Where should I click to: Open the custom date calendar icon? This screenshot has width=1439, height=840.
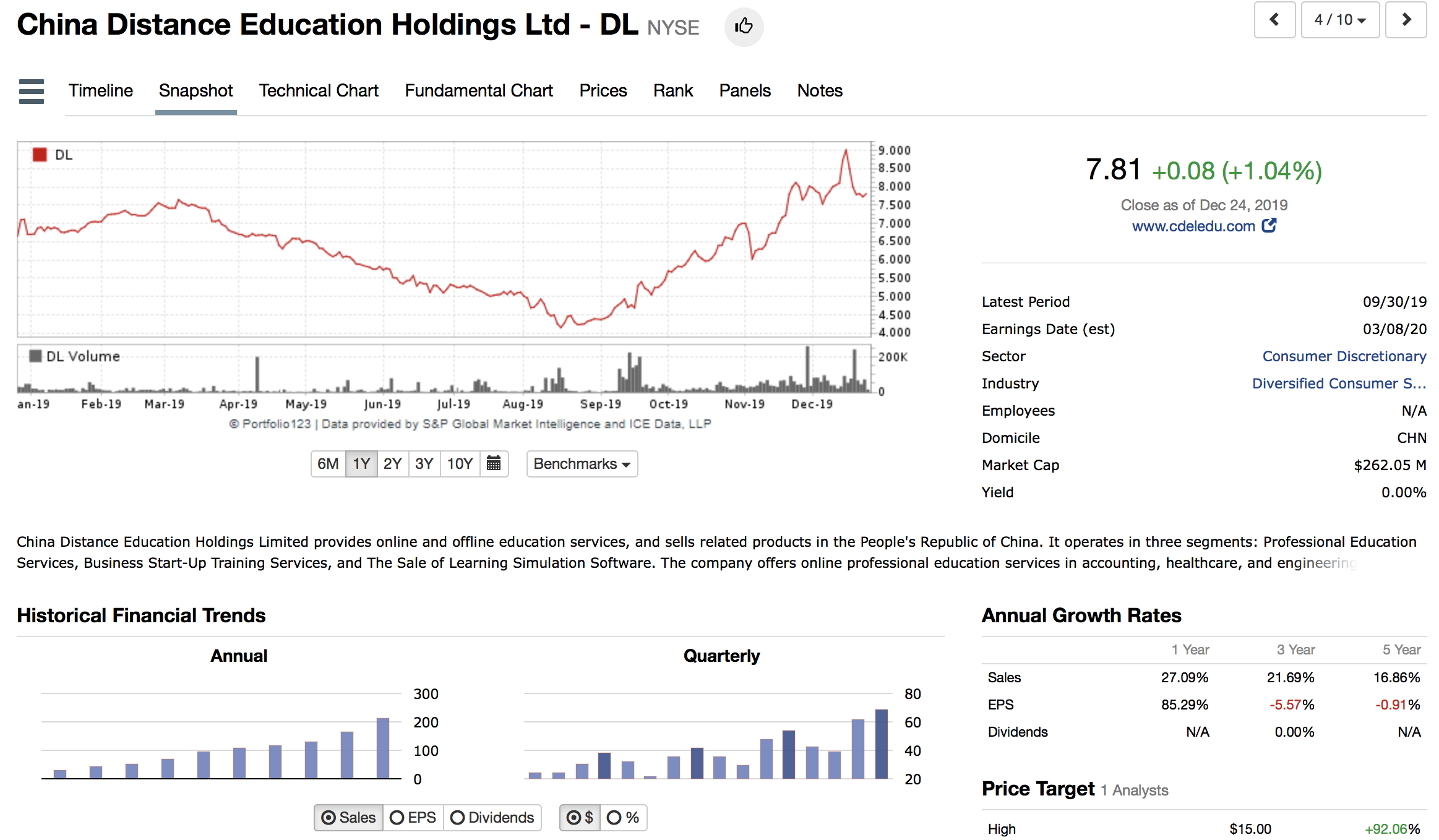[x=493, y=463]
